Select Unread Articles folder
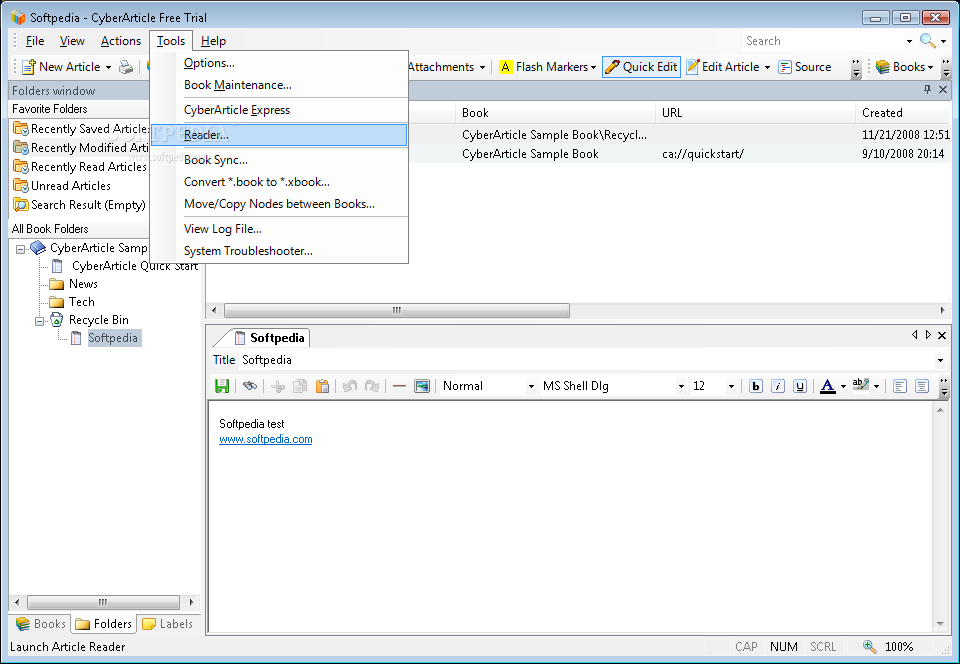Viewport: 960px width, 664px height. [62, 186]
